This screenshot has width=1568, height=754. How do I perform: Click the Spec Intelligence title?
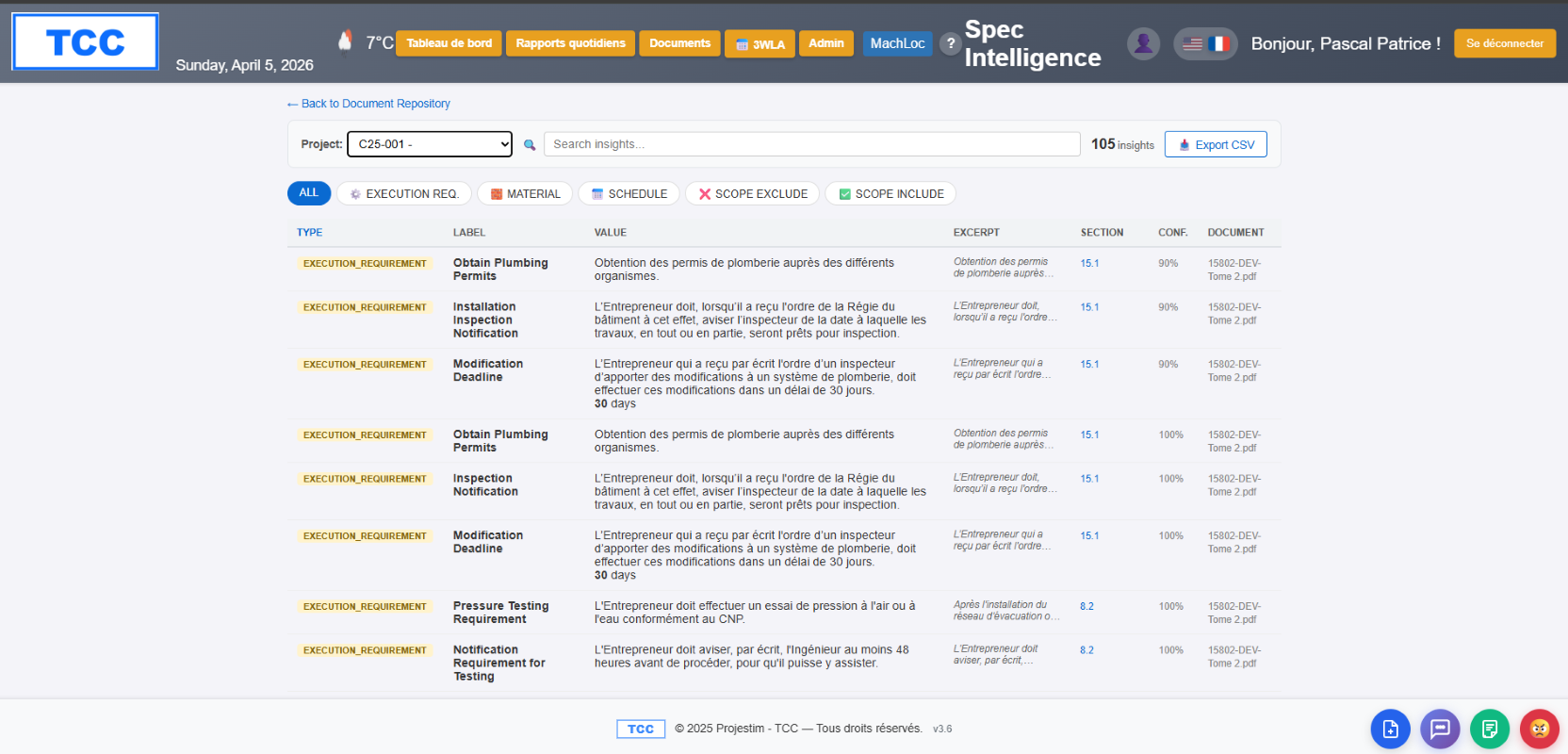coord(1033,43)
